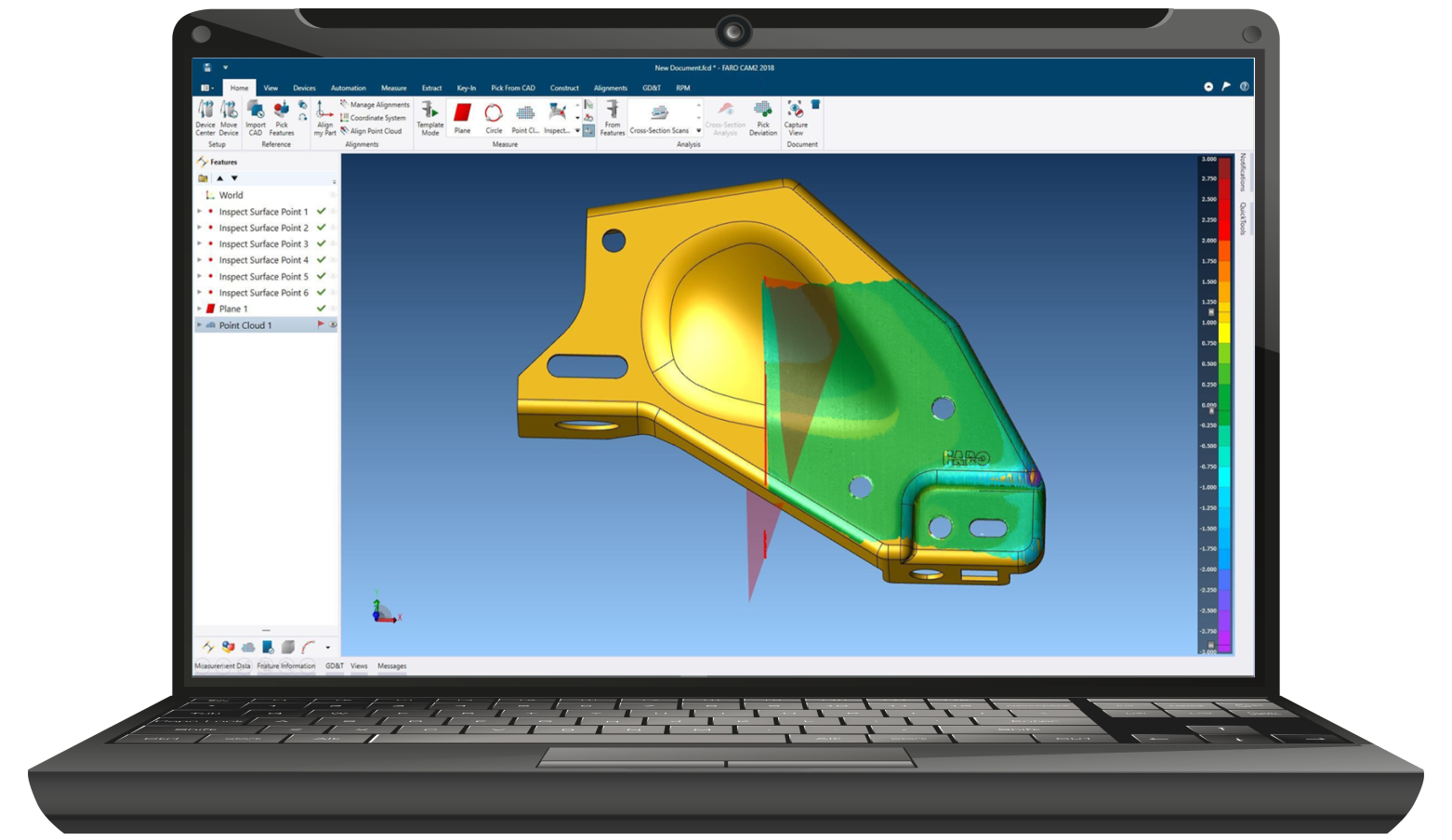Toggle visibility of Plane 1 feature

333,308
